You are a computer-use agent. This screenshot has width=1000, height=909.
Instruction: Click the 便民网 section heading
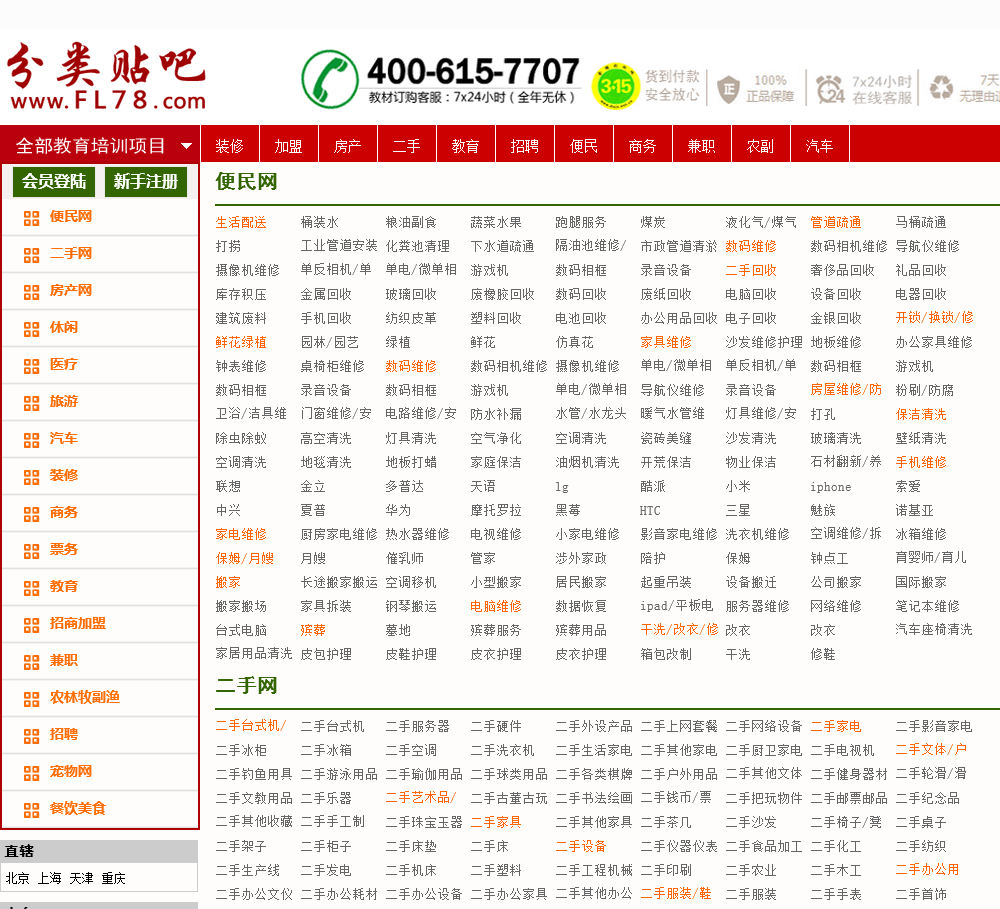pyautogui.click(x=246, y=182)
